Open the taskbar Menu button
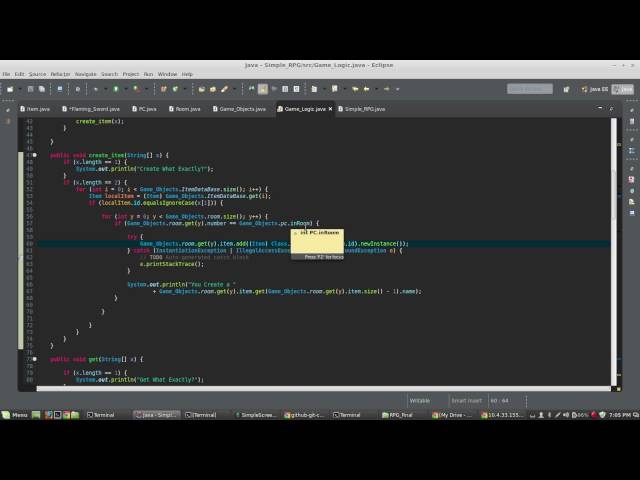This screenshot has height=480, width=640. click(15, 415)
